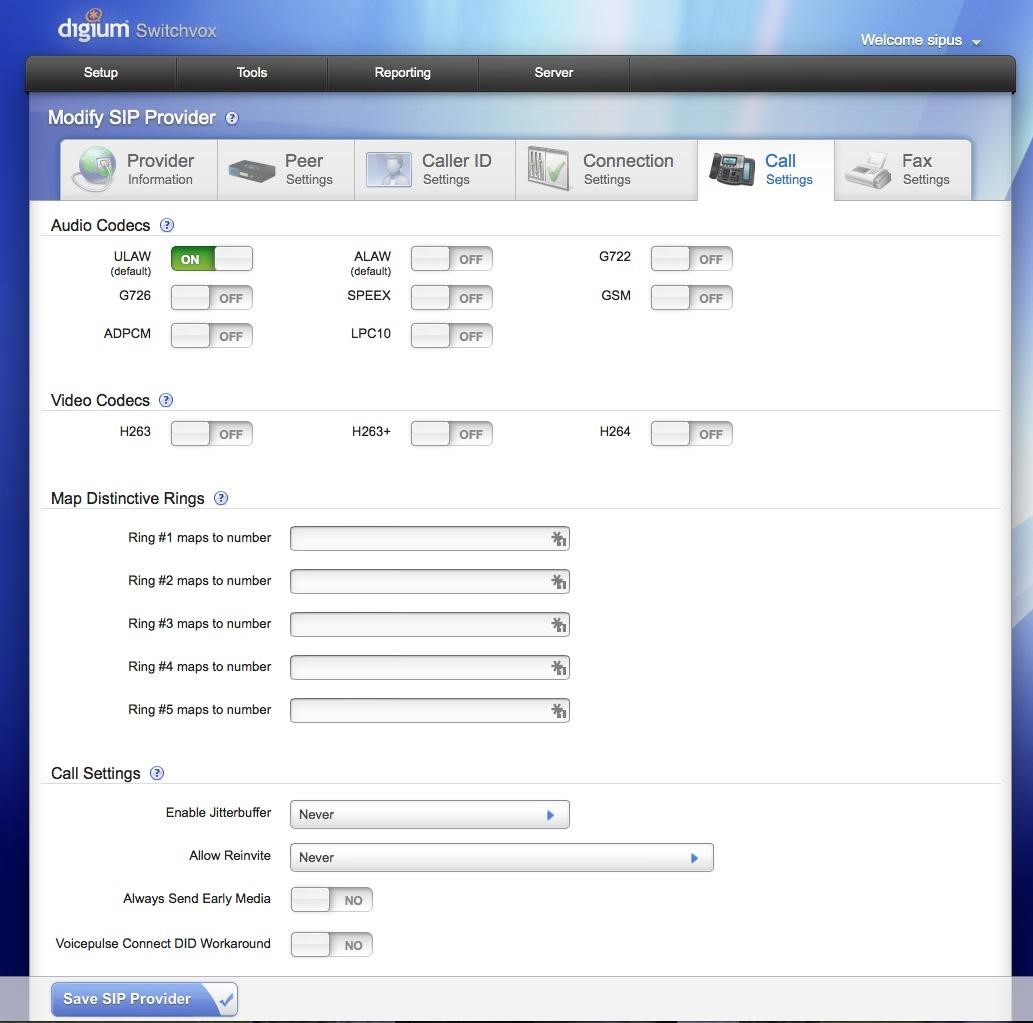
Task: Enable the H264 video codec
Action: (x=691, y=434)
